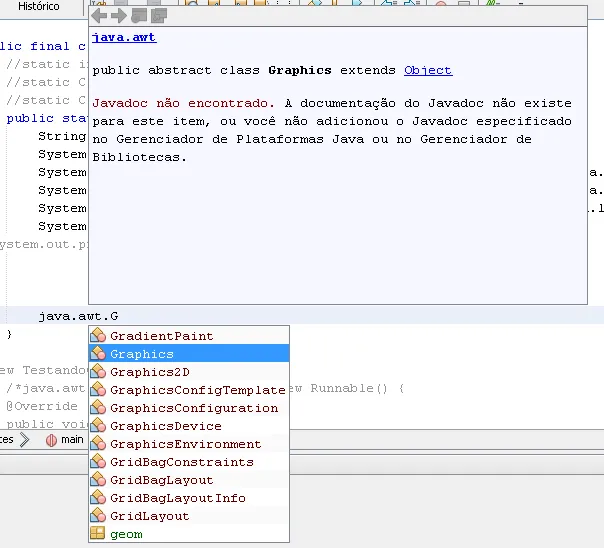Click the go to source icon in Javadoc popup
Viewport: 604px width, 548px height.
[x=159, y=16]
